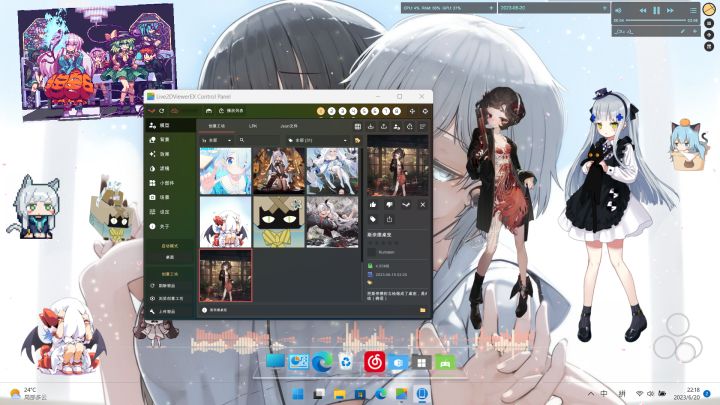Select model slot 3
The width and height of the screenshot is (720, 405).
coord(343,111)
